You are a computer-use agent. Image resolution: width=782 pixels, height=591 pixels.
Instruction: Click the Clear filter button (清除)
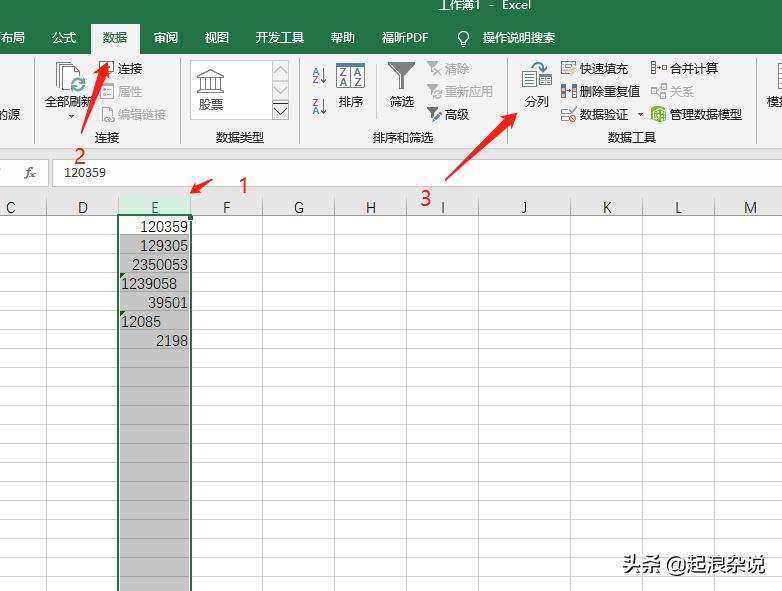point(448,68)
